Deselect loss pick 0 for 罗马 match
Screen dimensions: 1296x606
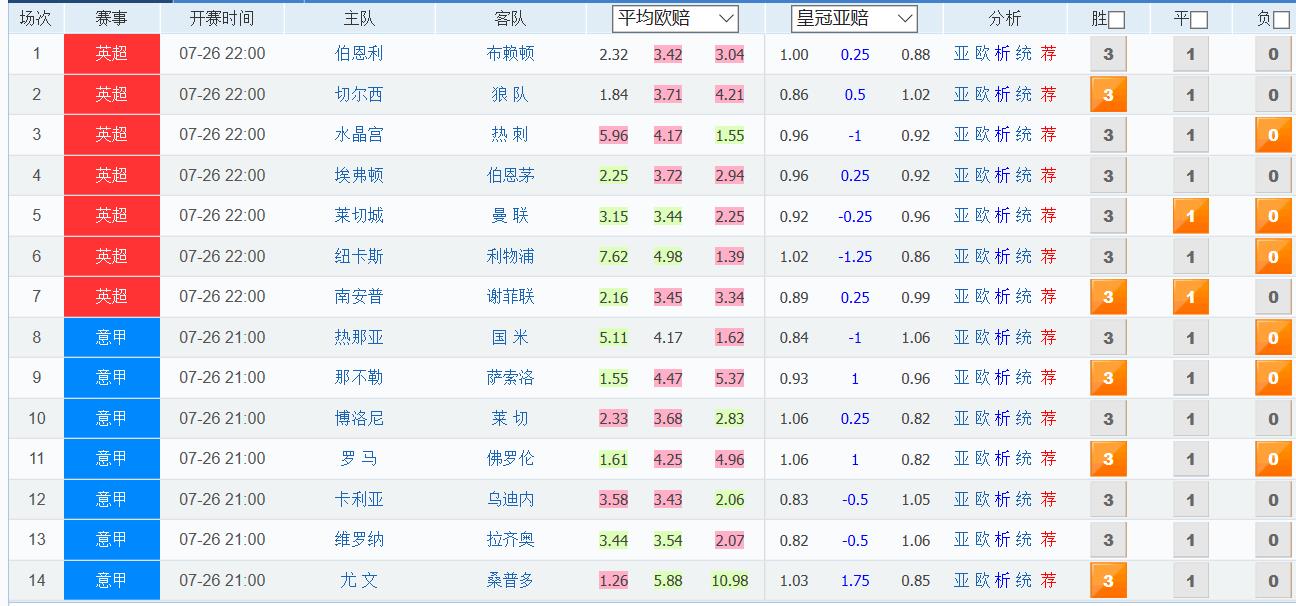click(1273, 459)
